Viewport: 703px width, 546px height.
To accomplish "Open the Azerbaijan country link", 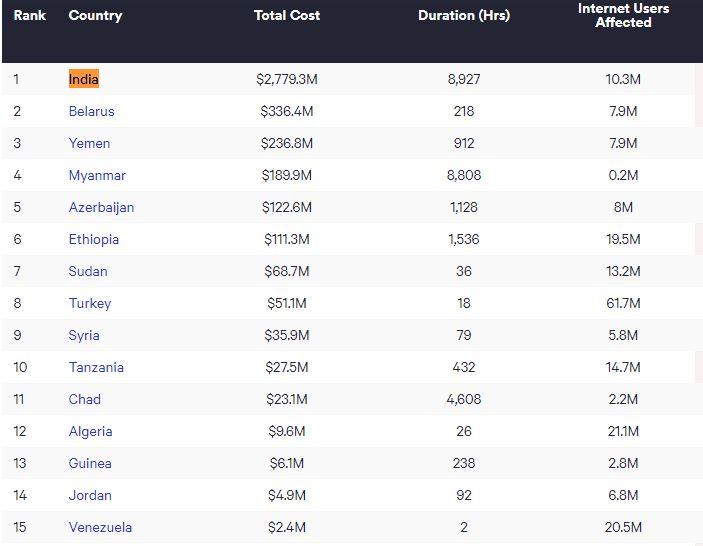I will [x=101, y=207].
